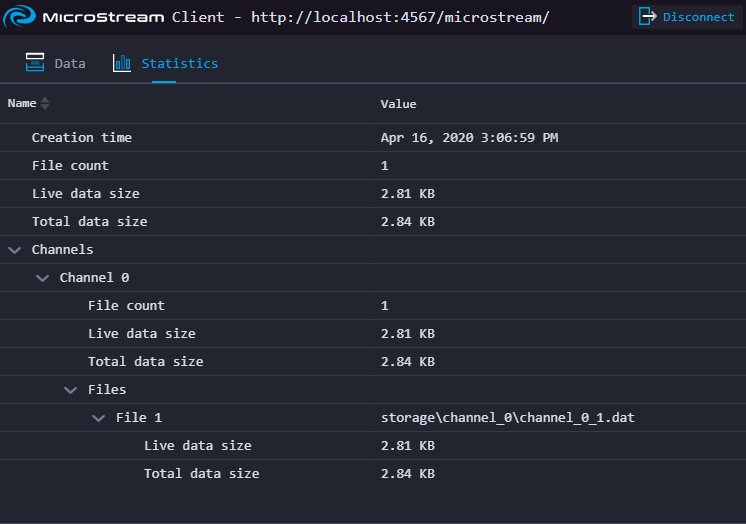The height and width of the screenshot is (524, 746).
Task: Click the Value column header
Action: (398, 104)
